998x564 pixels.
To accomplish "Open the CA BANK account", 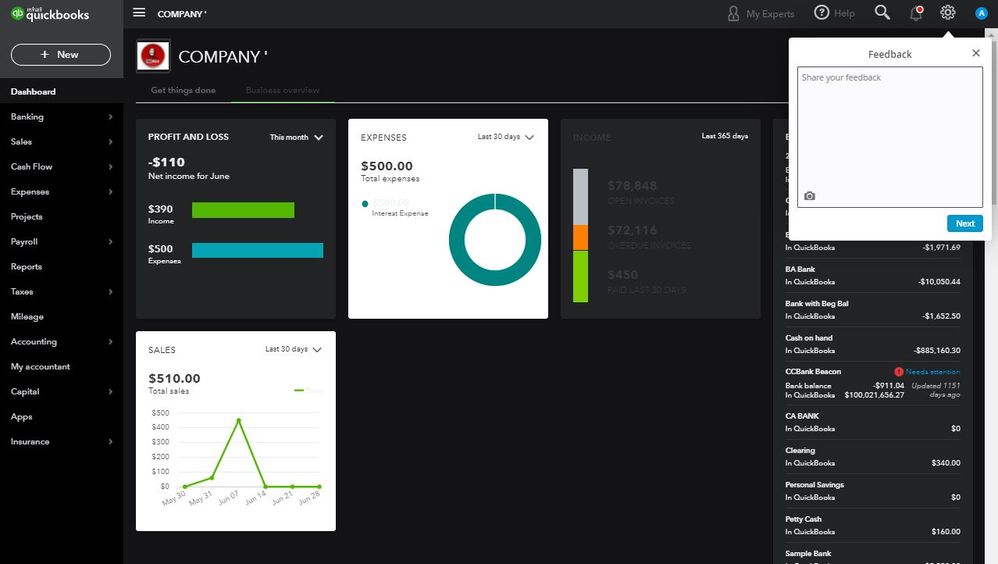I will click(873, 422).
